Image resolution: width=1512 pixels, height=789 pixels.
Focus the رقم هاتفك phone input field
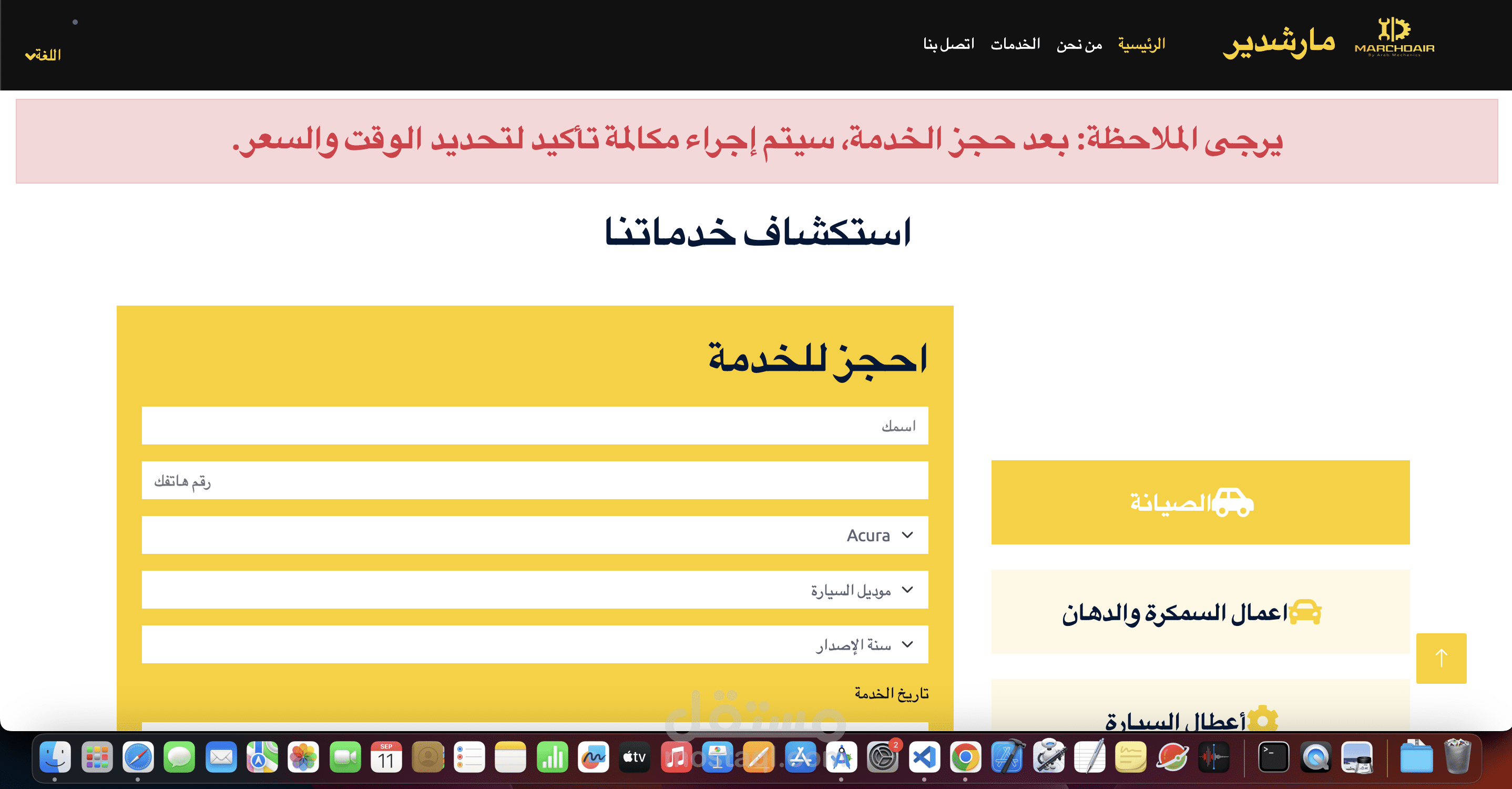pos(534,480)
